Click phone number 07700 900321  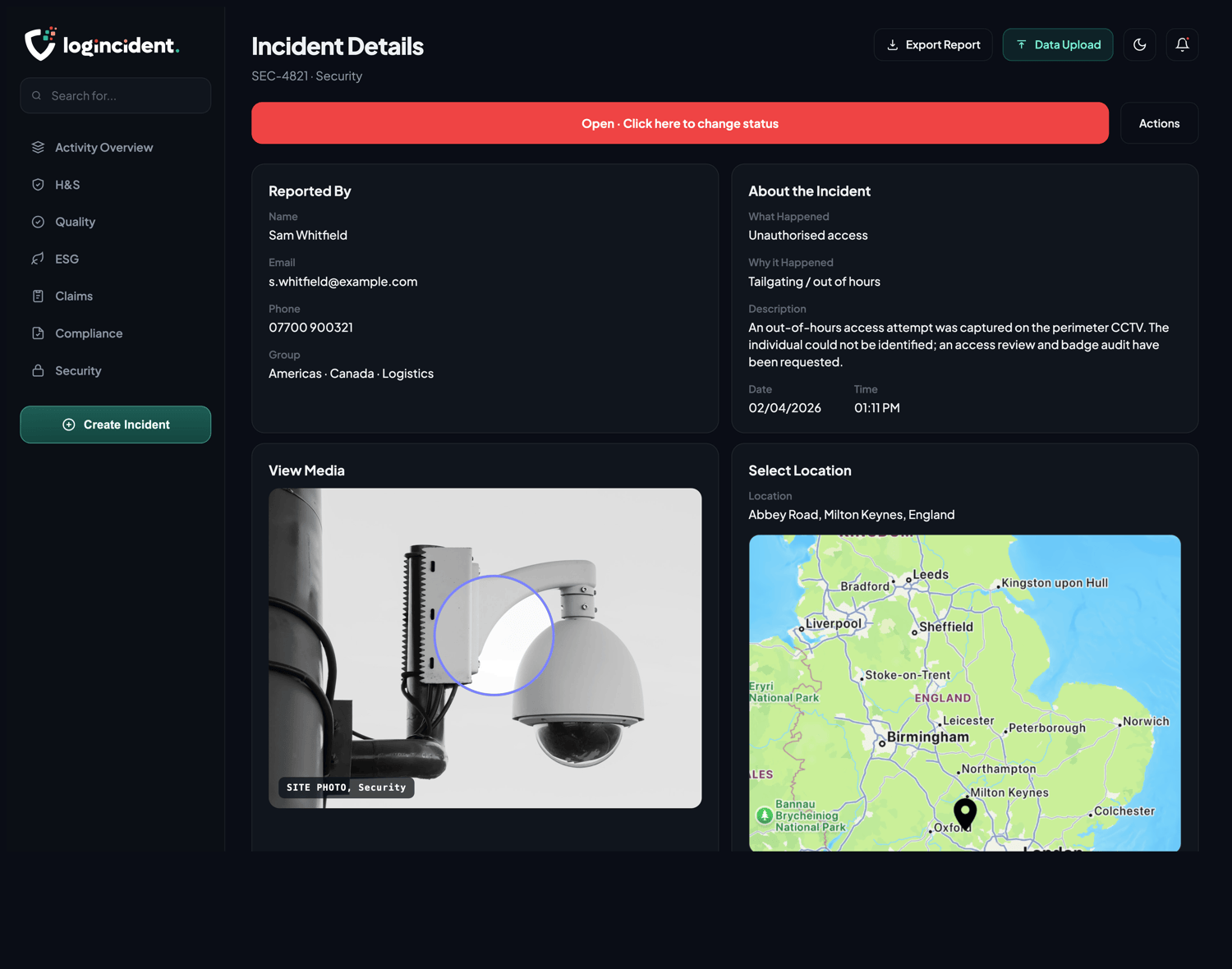[310, 328]
